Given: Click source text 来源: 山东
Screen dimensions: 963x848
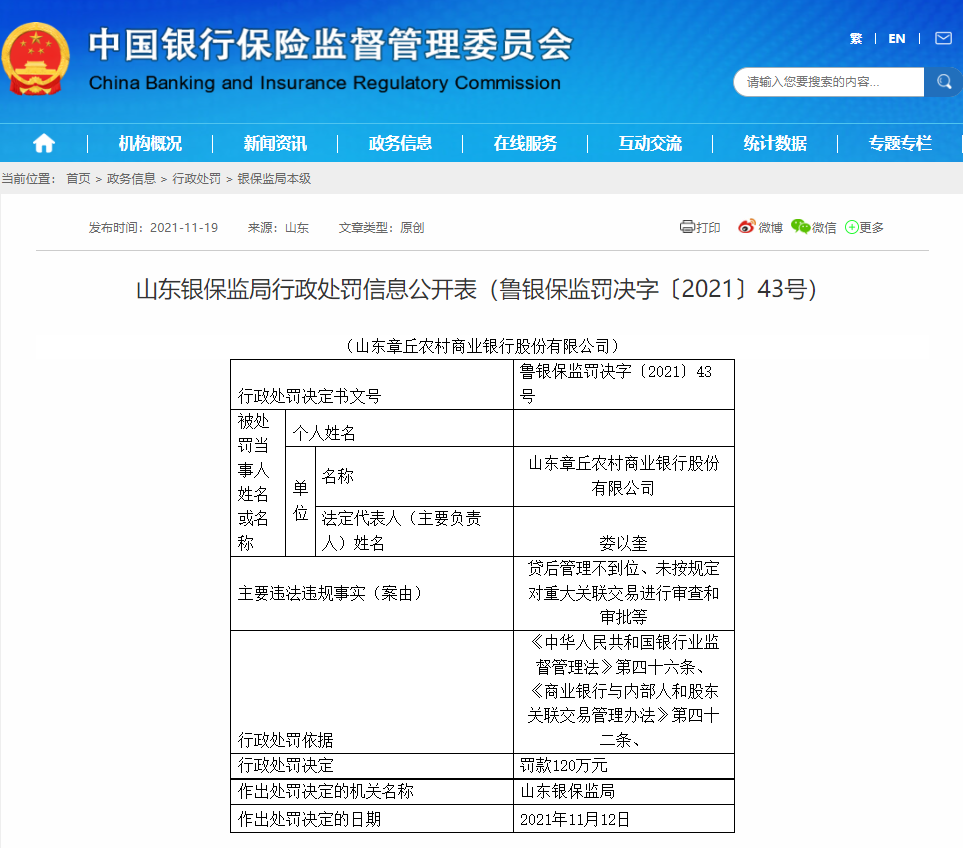Looking at the screenshot, I should [x=278, y=228].
